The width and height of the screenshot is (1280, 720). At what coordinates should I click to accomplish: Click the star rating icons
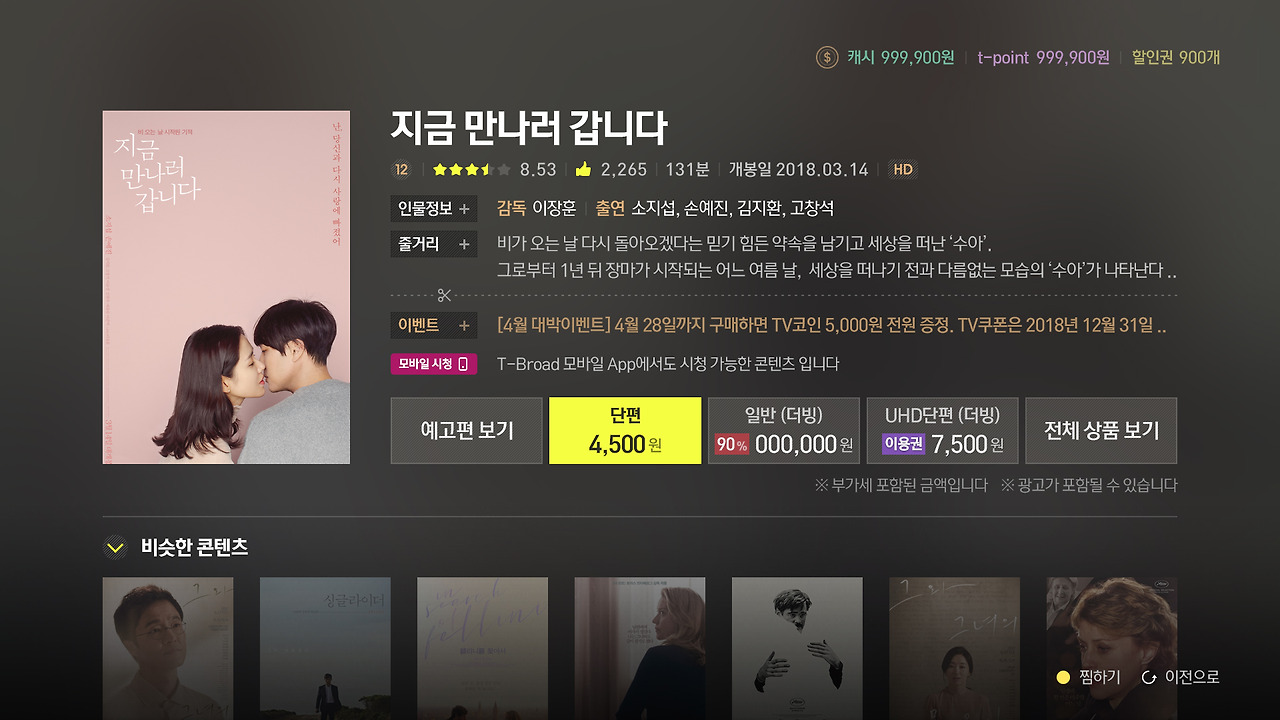pyautogui.click(x=472, y=169)
